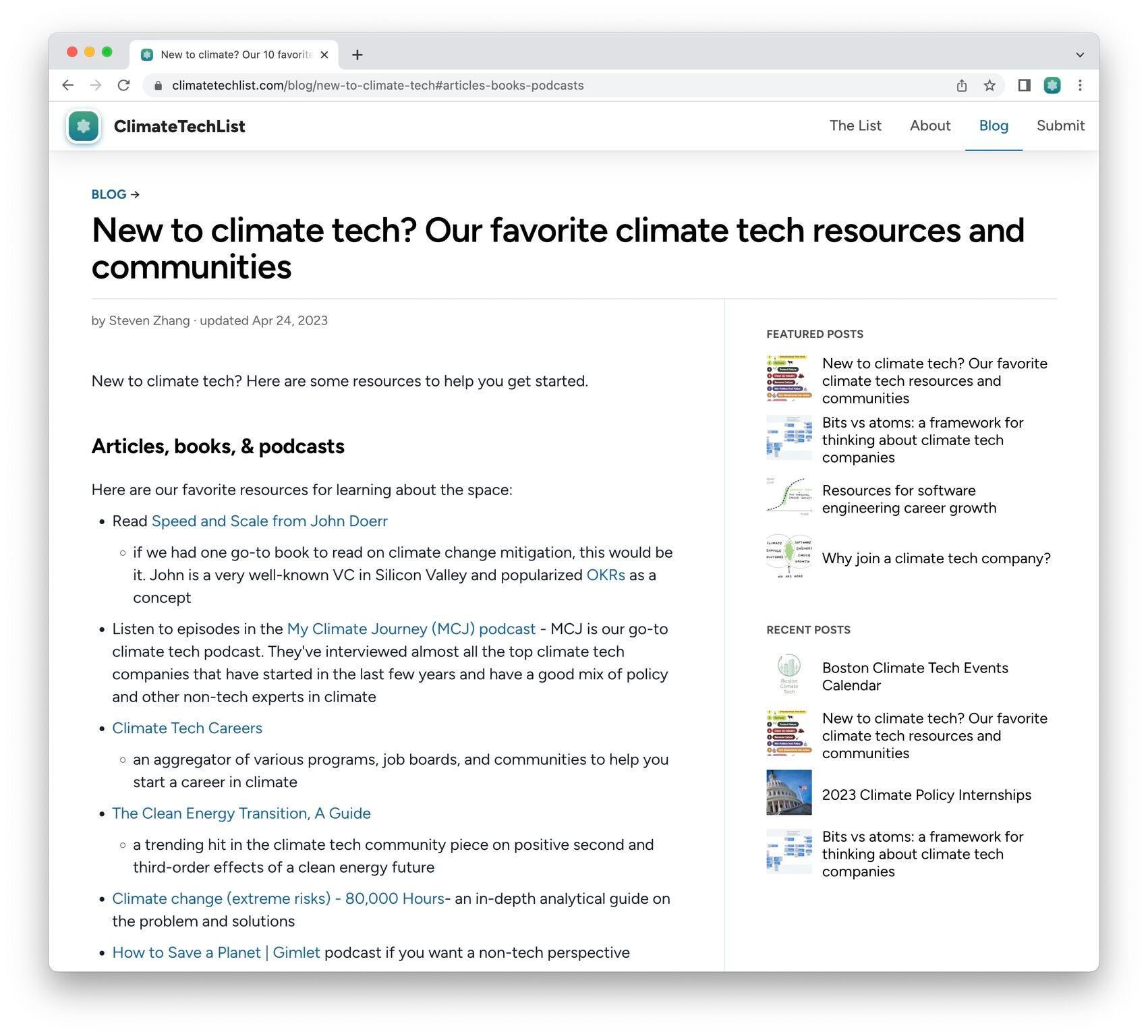Image resolution: width=1148 pixels, height=1036 pixels.
Task: Open the browser side panel icon
Action: point(1024,85)
